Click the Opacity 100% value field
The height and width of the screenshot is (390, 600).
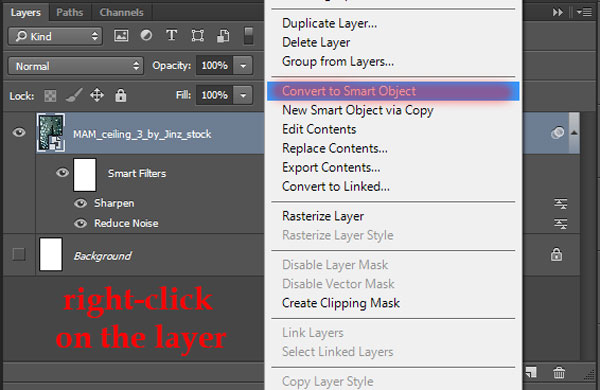click(x=215, y=65)
